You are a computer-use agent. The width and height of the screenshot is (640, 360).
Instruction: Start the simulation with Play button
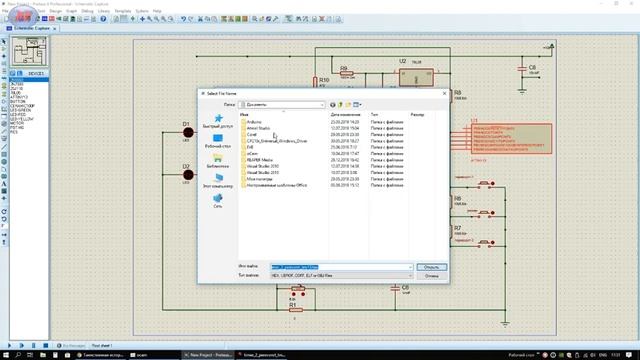(x=10, y=345)
